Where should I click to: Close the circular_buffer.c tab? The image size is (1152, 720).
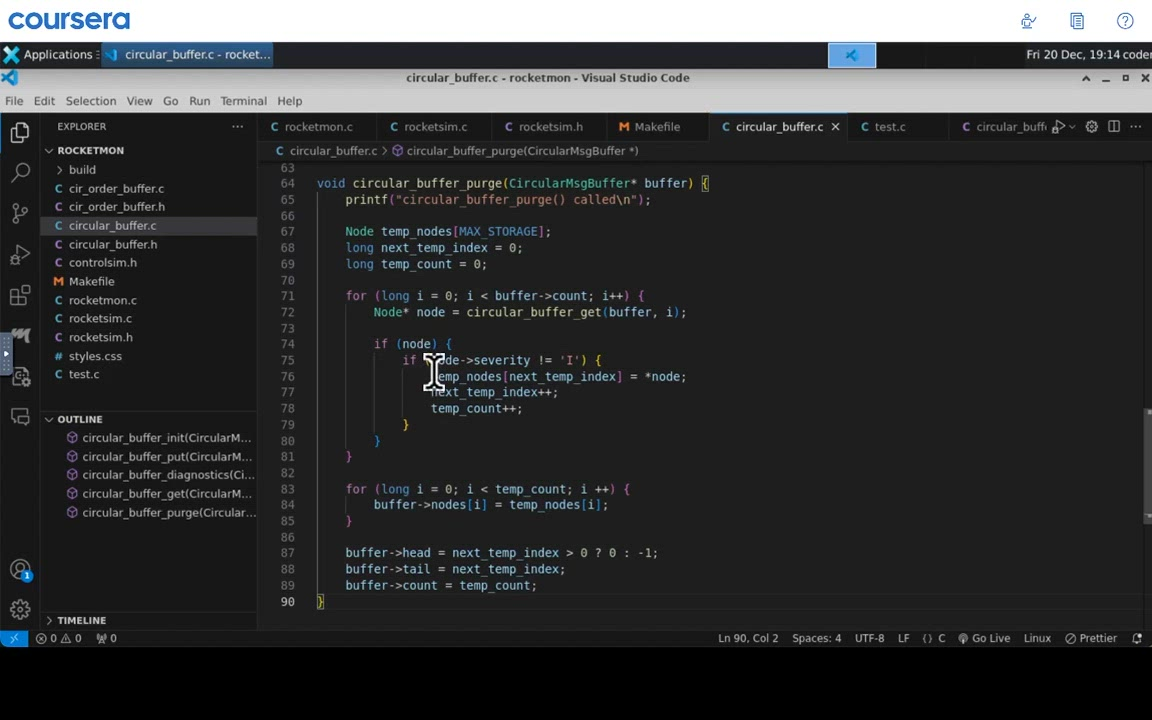pyautogui.click(x=835, y=127)
